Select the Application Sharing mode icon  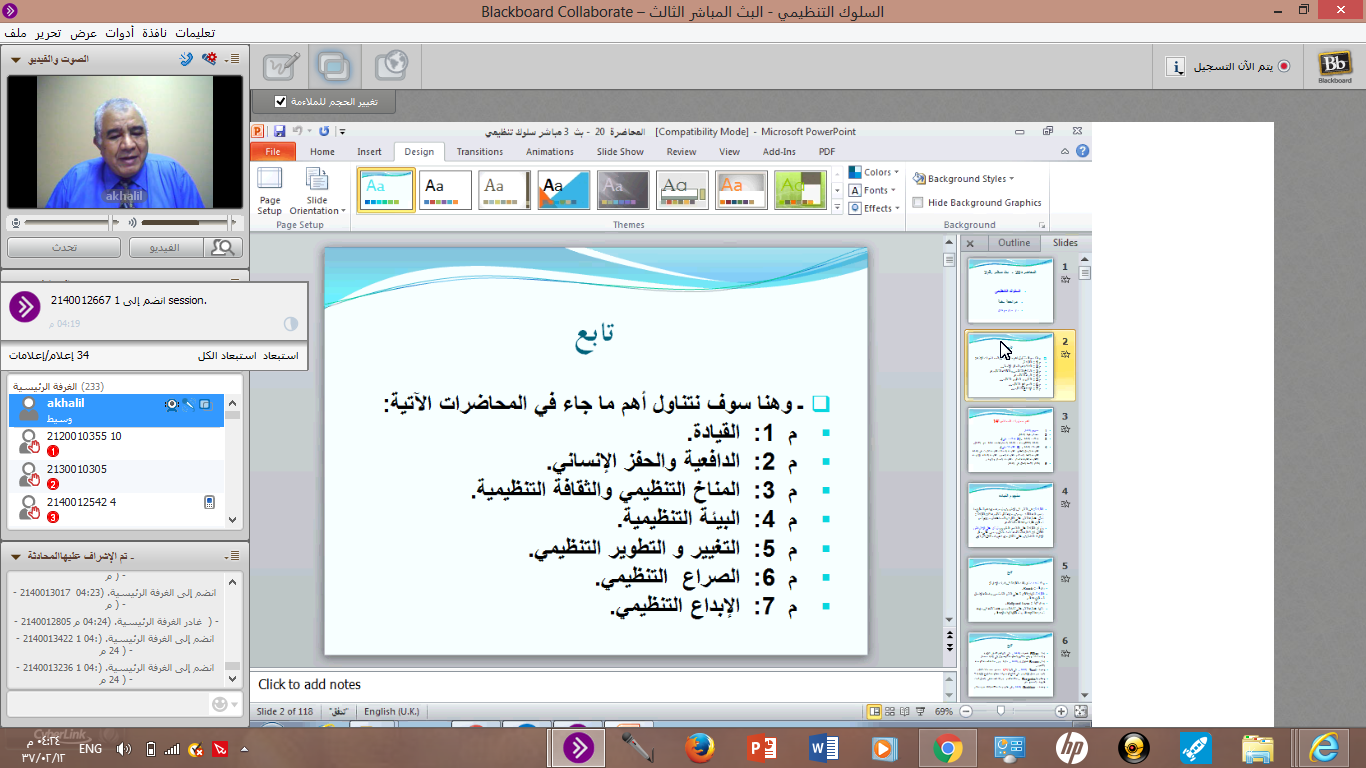(x=333, y=66)
